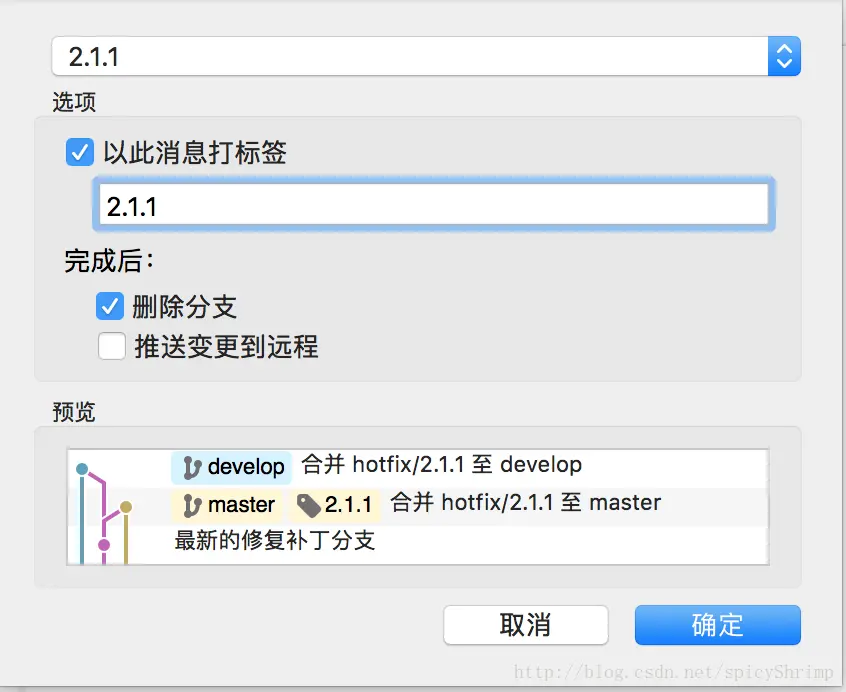Click the 推送变更到远程 label text
846x692 pixels.
(x=226, y=346)
